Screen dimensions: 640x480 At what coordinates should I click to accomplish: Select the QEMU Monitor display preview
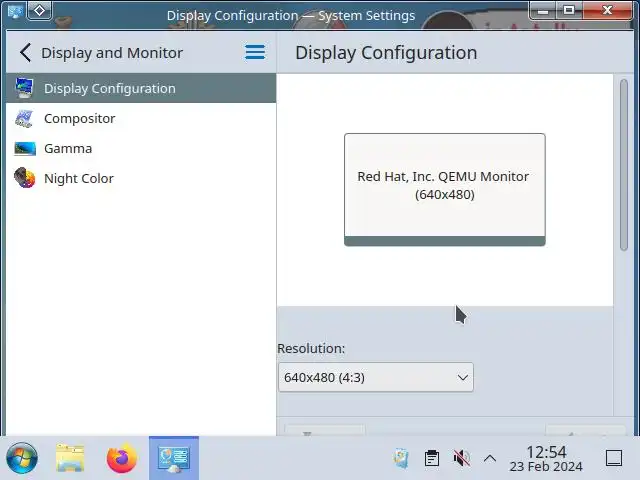(444, 189)
